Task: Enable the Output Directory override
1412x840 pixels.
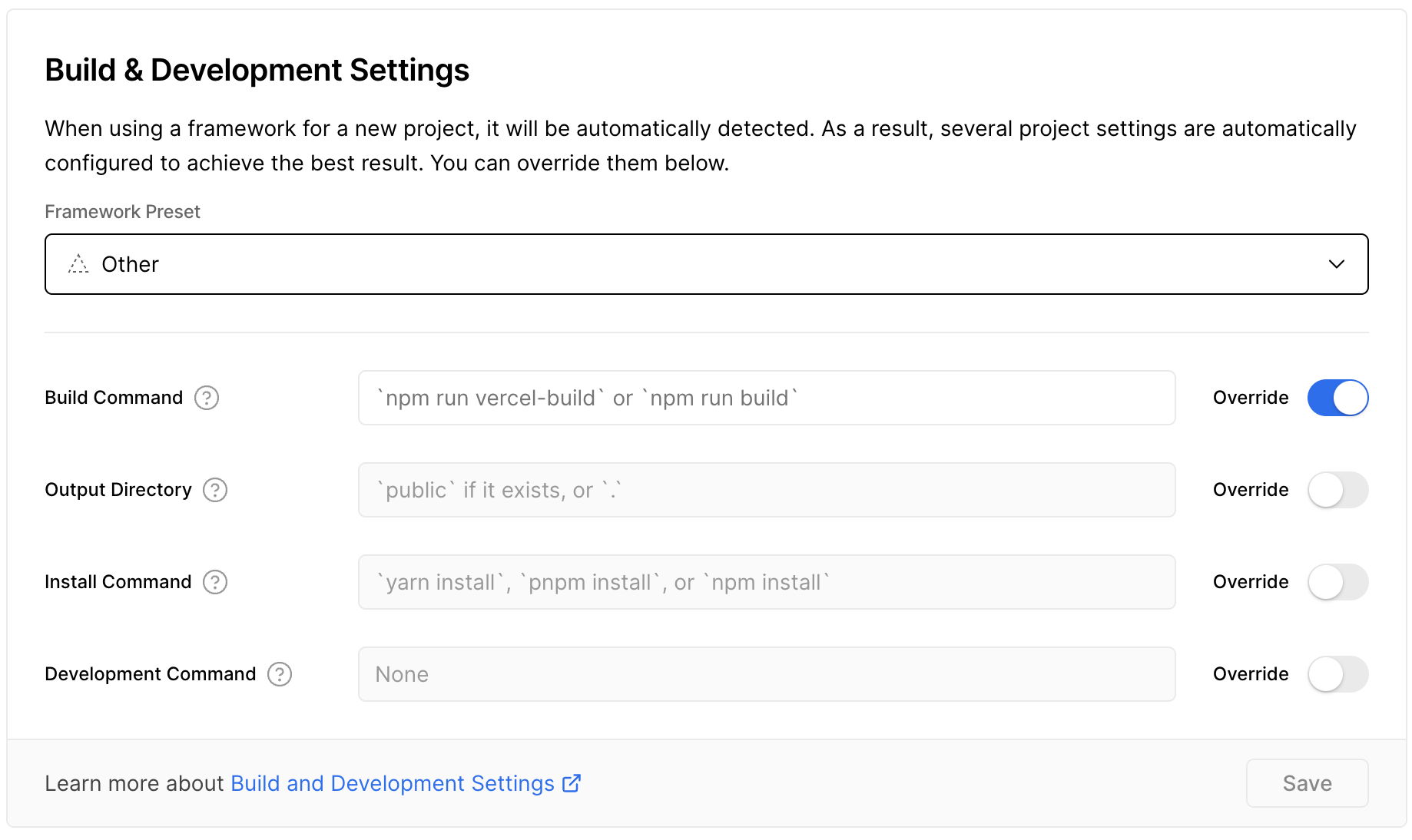Action: click(x=1337, y=489)
